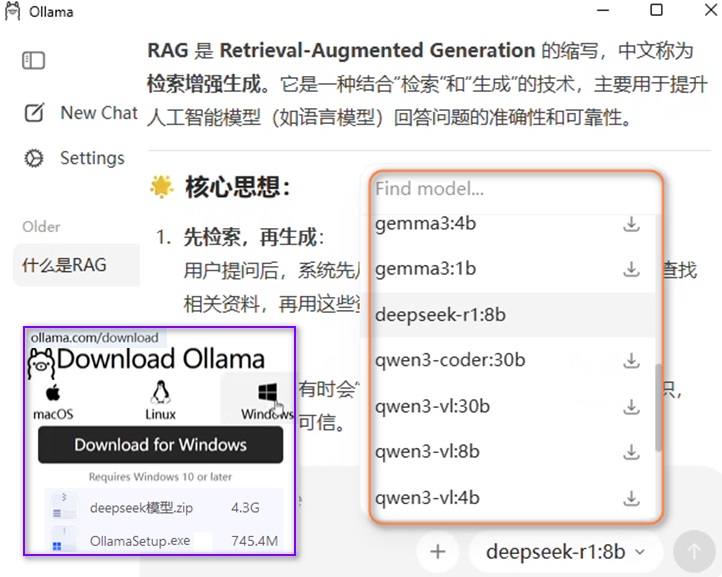Click the Ollama title bar app icon
Screen dimensions: 722x577
pyautogui.click(x=12, y=11)
